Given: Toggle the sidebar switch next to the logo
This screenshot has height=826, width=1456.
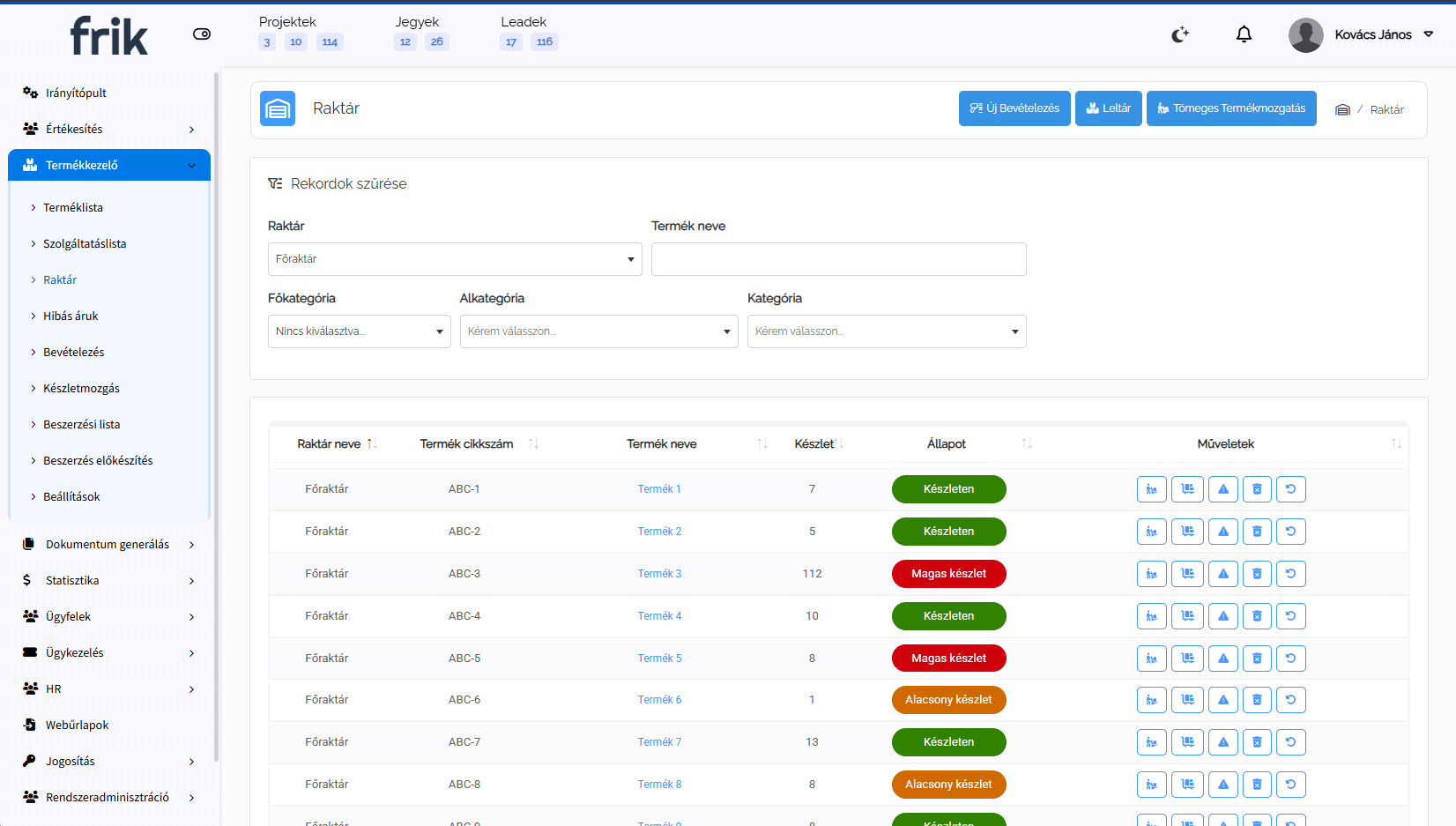Looking at the screenshot, I should (202, 34).
